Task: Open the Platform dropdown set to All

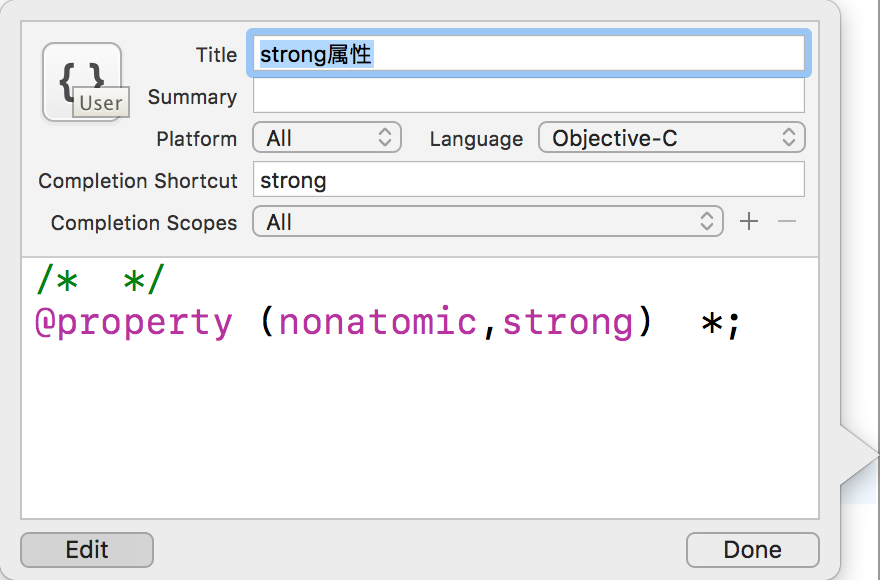Action: [327, 138]
